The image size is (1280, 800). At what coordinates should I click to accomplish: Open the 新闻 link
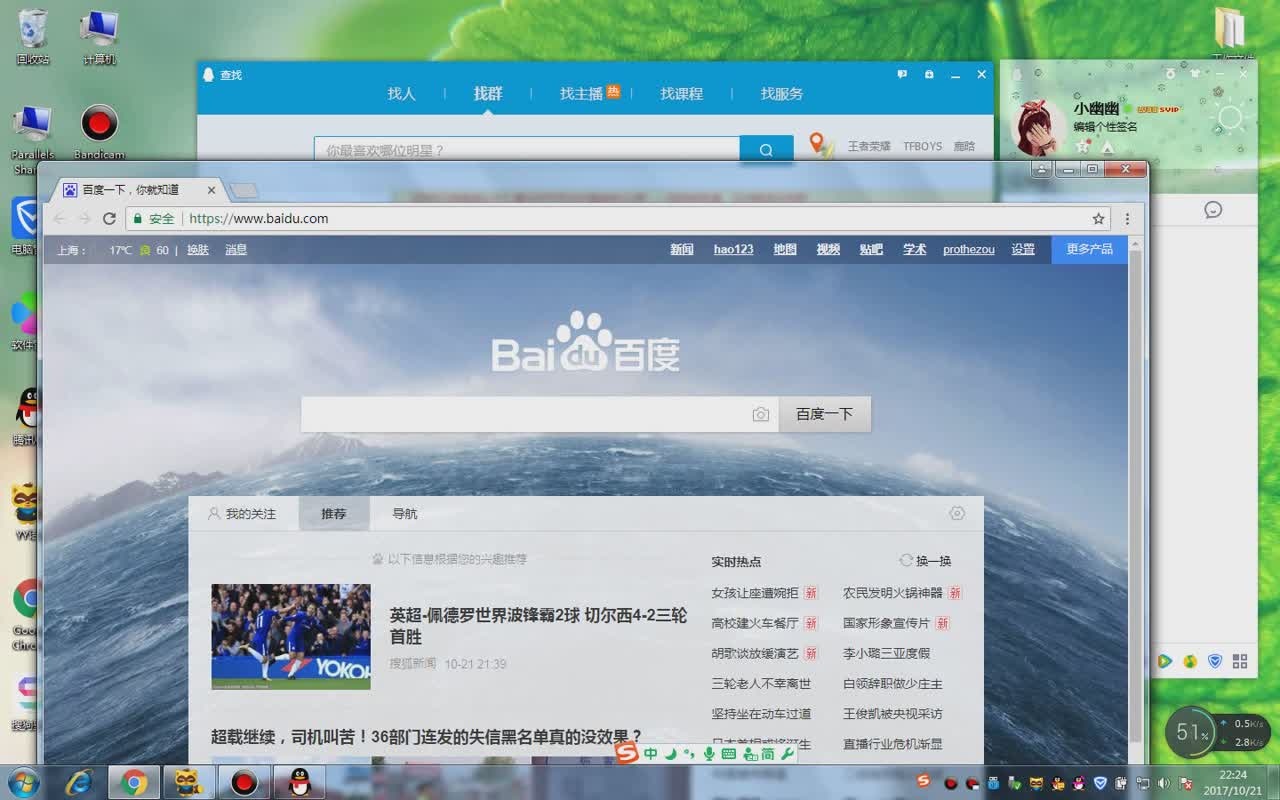click(682, 249)
